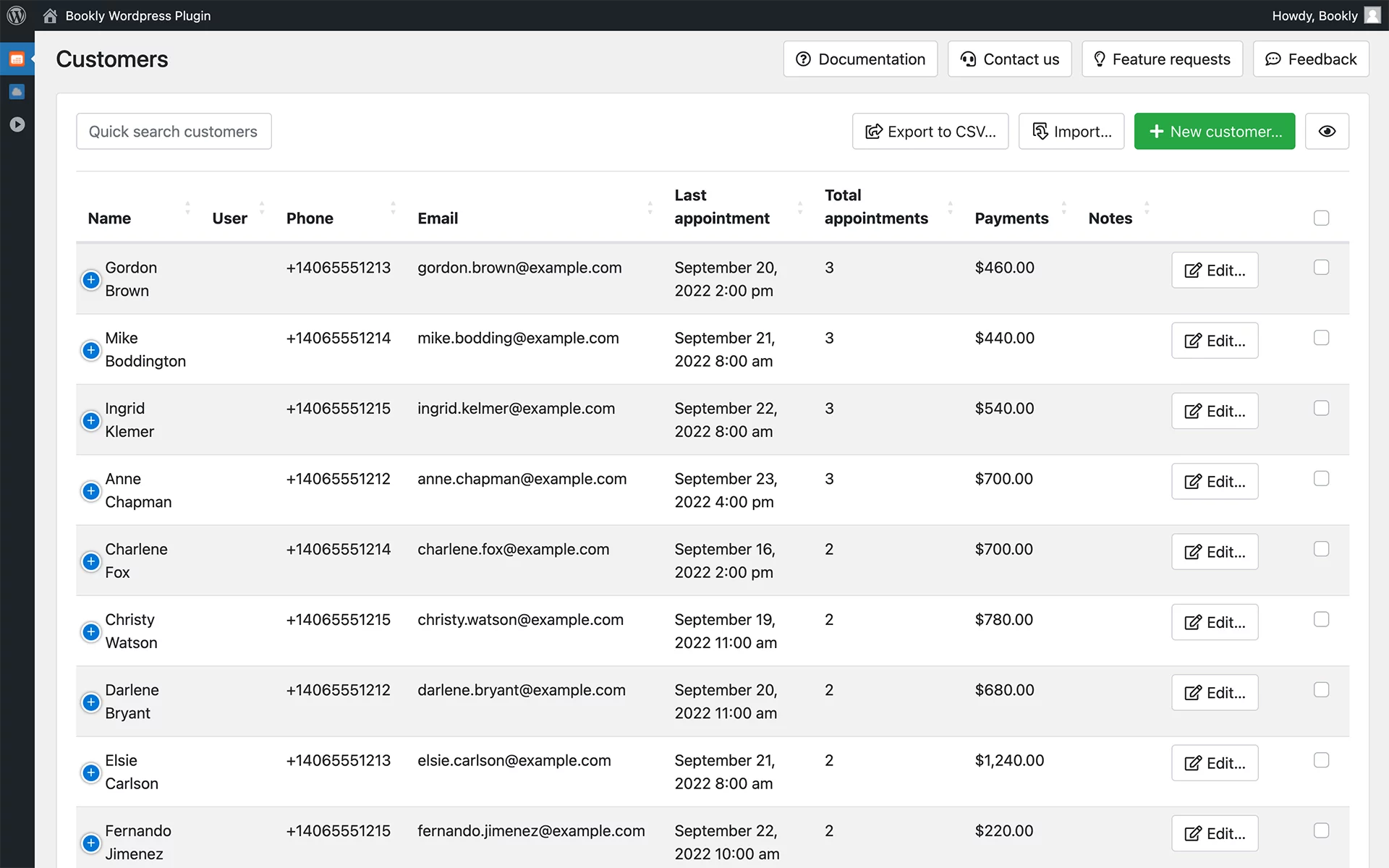
Task: Edit Mike Boddington's customer record
Action: (x=1215, y=341)
